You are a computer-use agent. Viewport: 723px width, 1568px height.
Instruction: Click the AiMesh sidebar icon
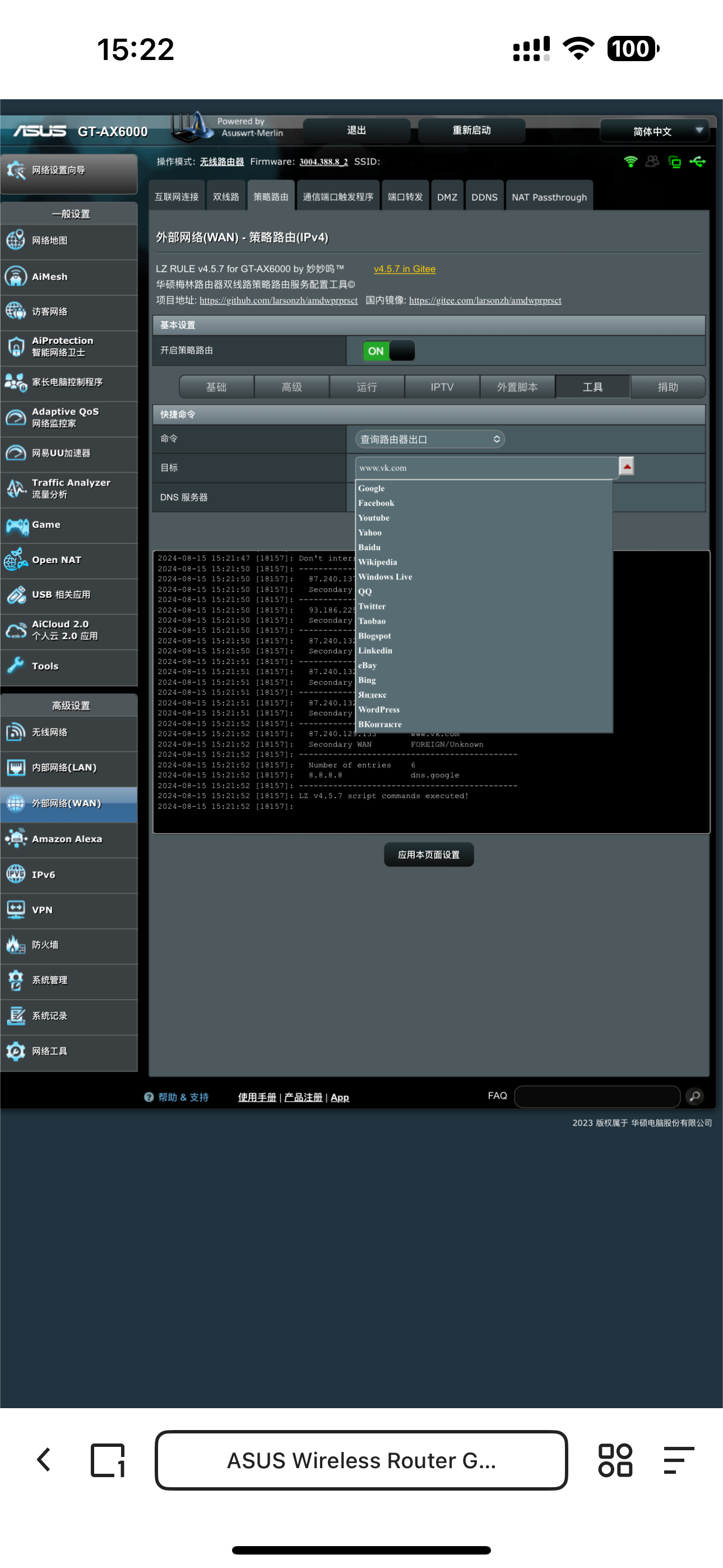[16, 276]
